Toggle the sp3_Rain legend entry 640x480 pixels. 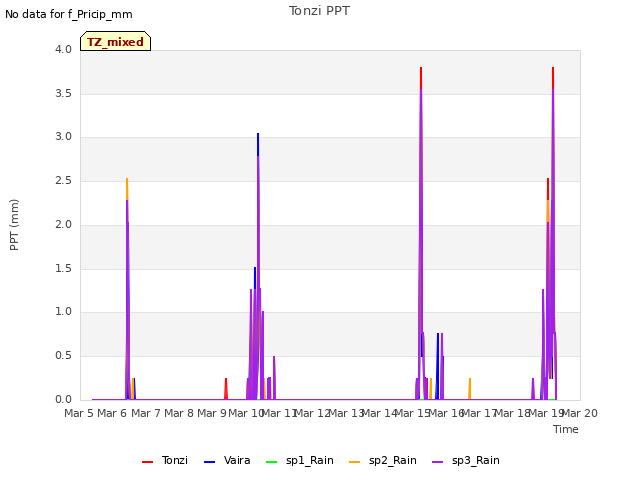coord(466,461)
